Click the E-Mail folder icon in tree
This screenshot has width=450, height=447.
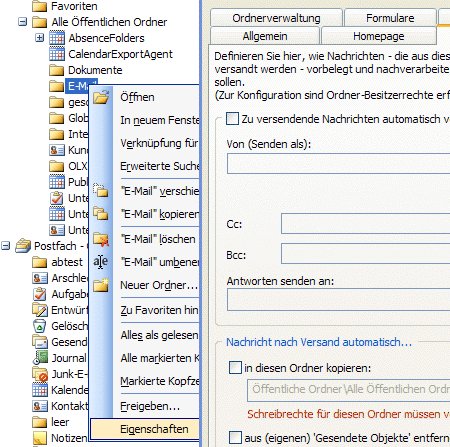point(56,86)
